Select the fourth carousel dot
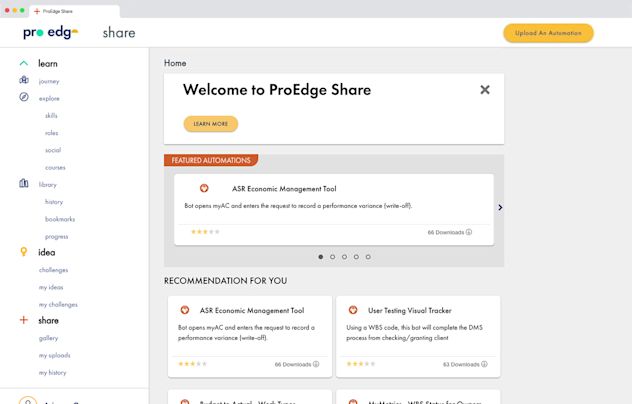The image size is (632, 404). click(x=356, y=257)
